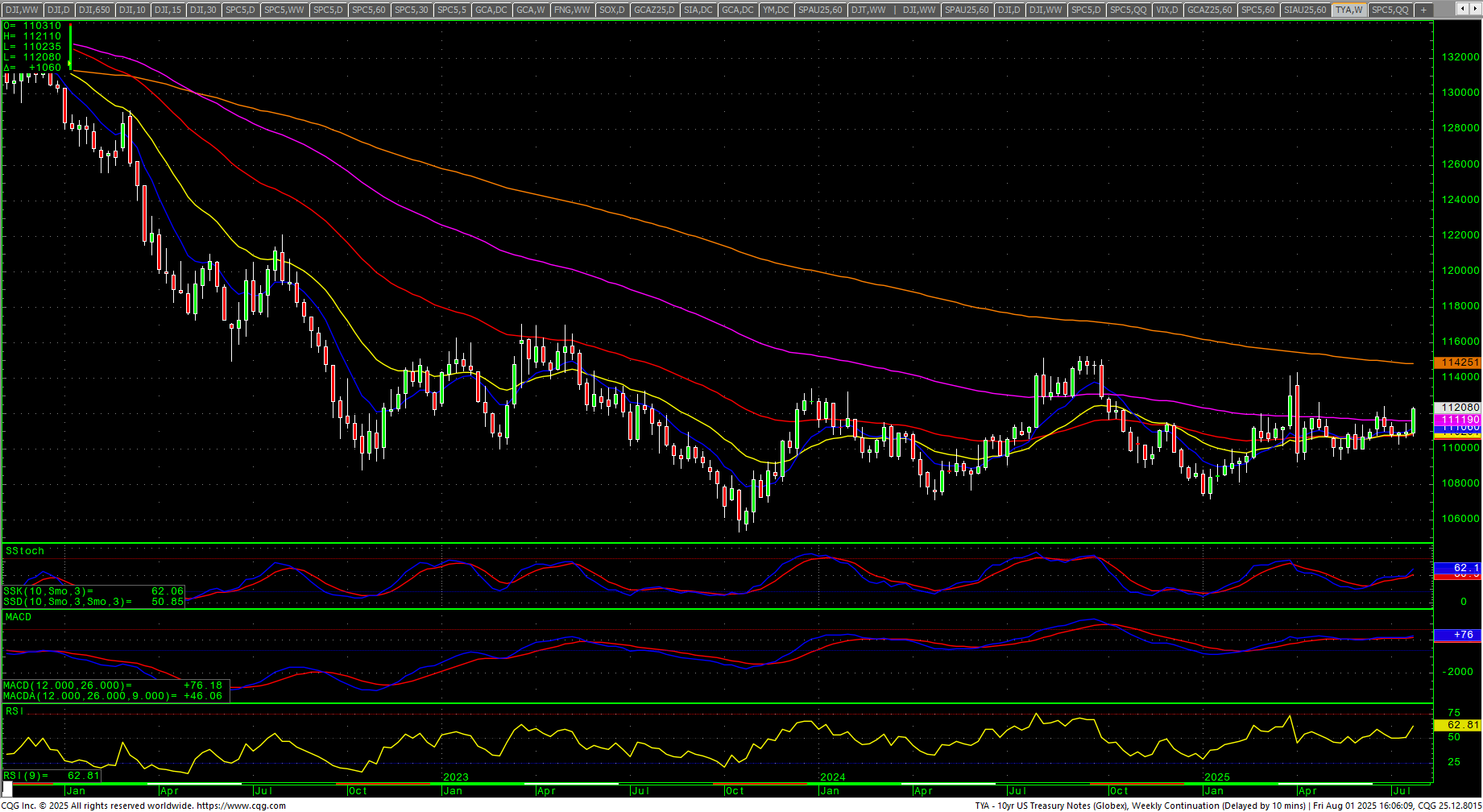
Task: Click the orange 114251 moving average price label
Action: point(1457,362)
